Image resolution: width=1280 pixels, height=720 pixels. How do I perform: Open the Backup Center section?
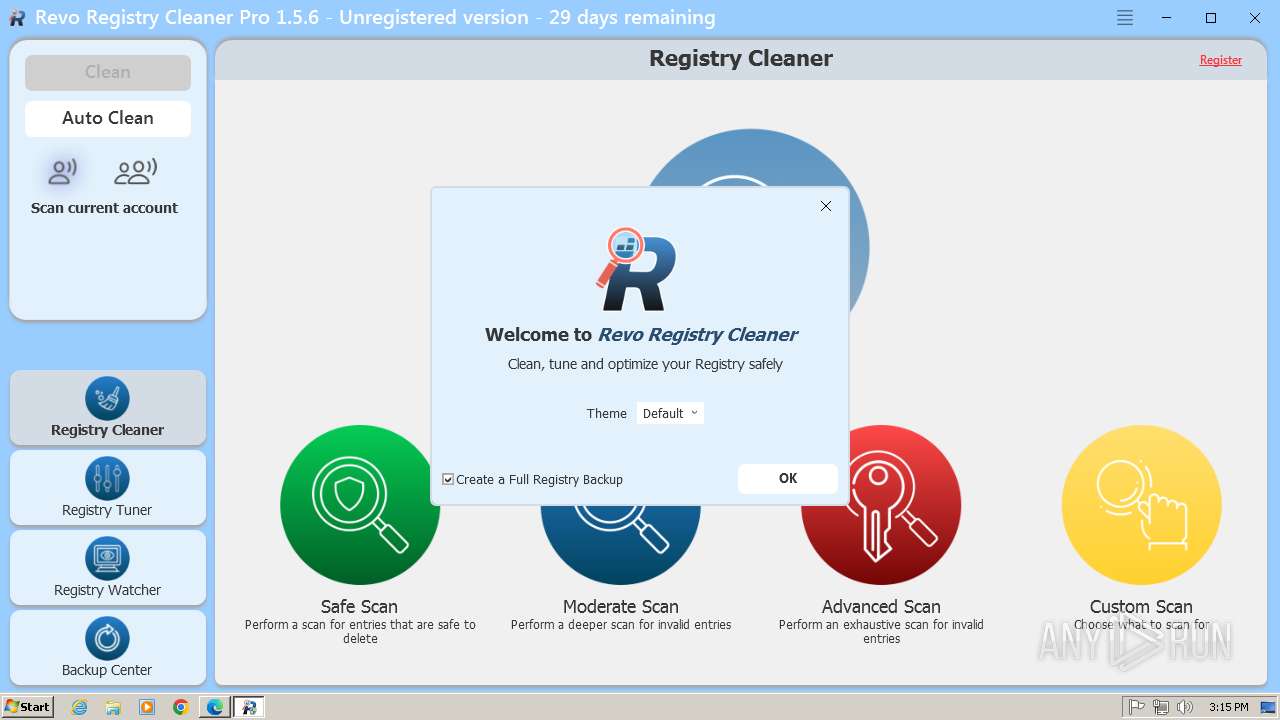tap(108, 648)
